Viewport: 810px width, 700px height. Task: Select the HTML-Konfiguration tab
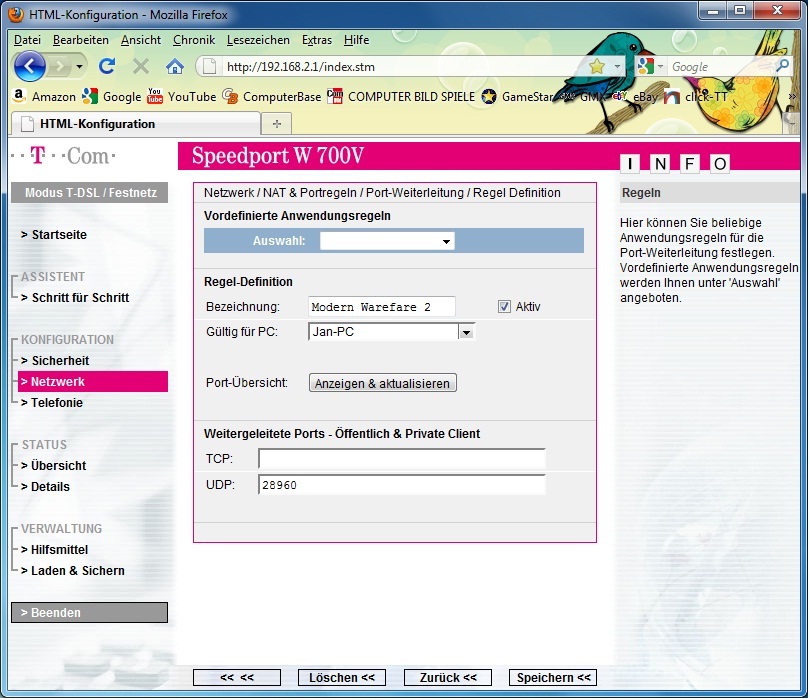135,124
